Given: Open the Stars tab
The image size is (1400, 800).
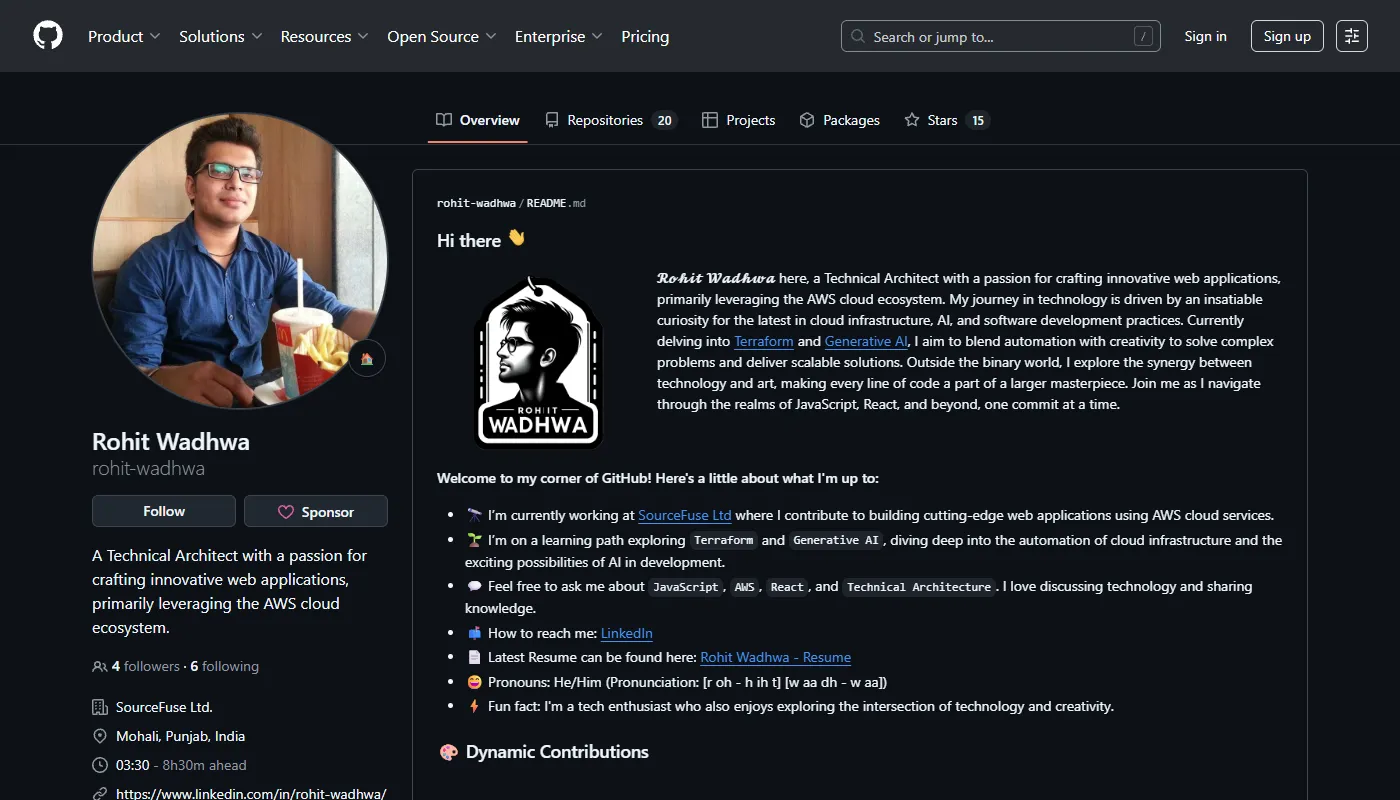Looking at the screenshot, I should click(x=947, y=120).
